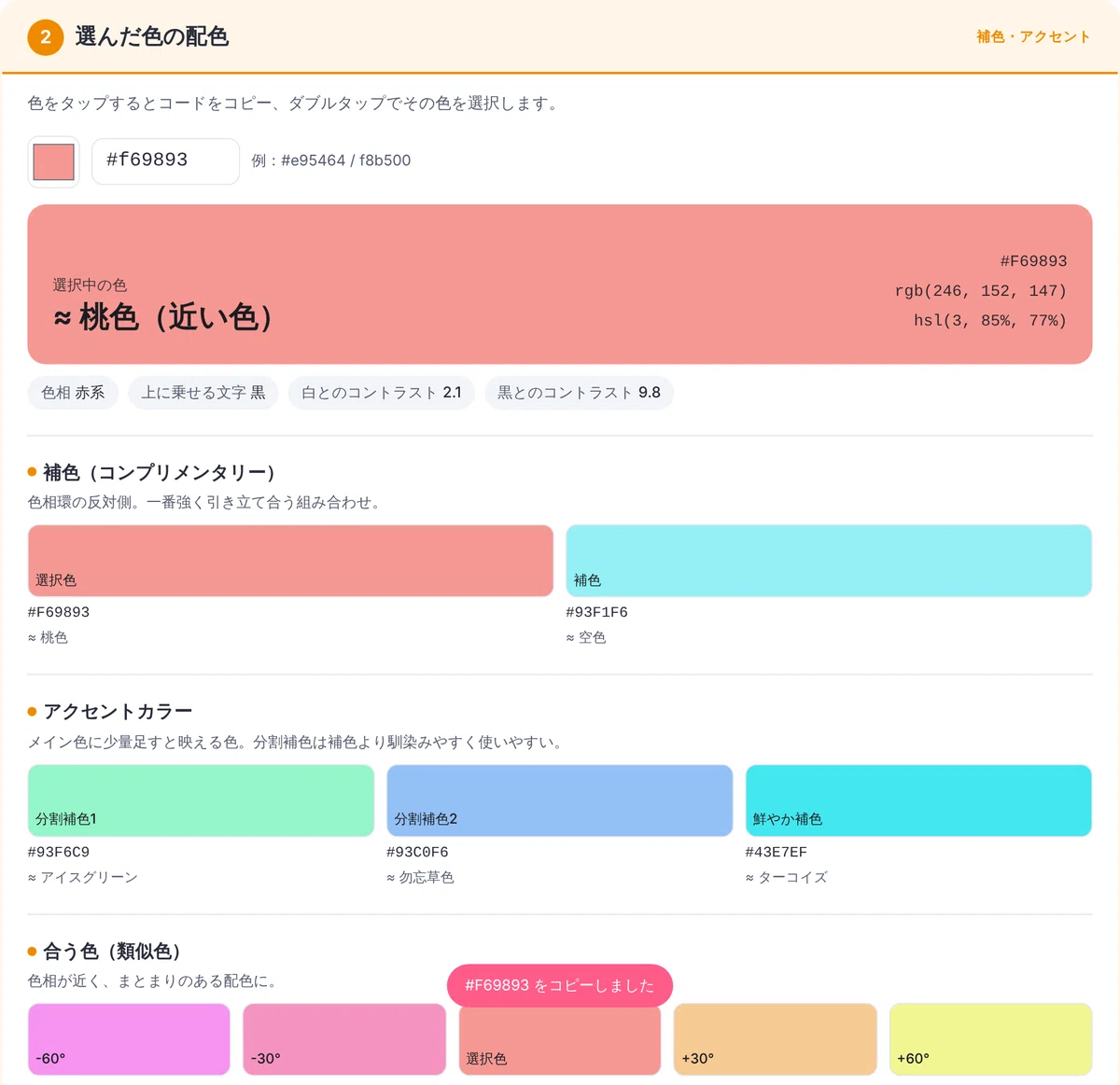This screenshot has width=1120, height=1085.
Task: Select the 分割補色2 blue swatch
Action: [x=560, y=800]
